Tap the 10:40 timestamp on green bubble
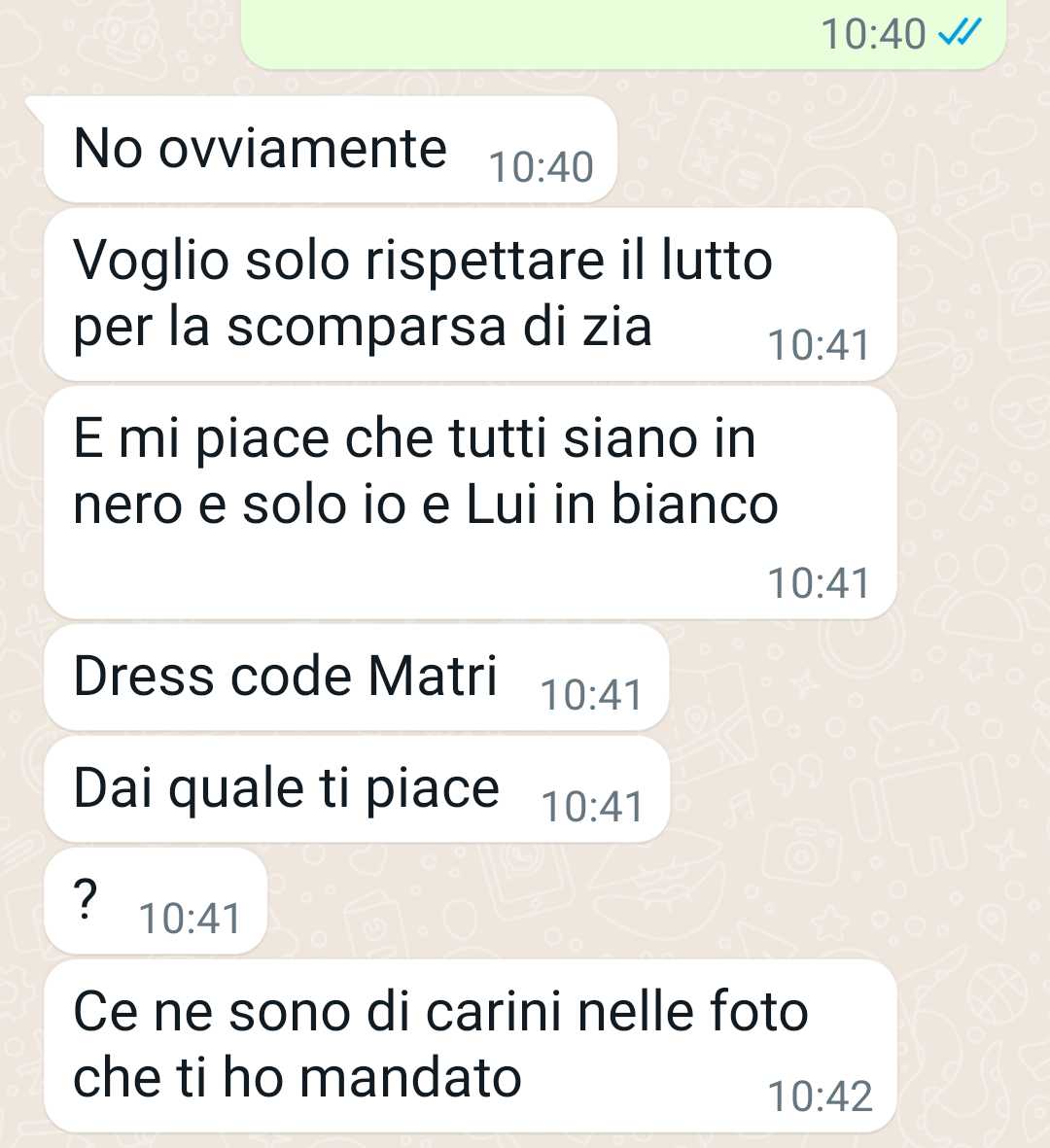1050x1148 pixels. click(873, 34)
